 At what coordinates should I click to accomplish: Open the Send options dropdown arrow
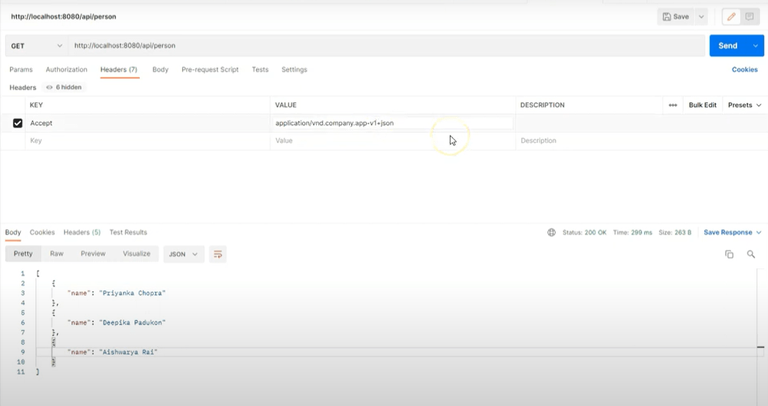755,46
